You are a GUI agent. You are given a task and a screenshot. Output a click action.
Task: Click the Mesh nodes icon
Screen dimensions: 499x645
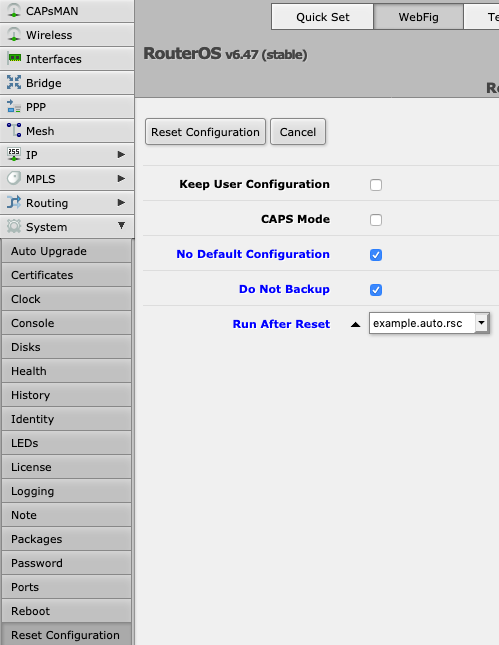14,130
